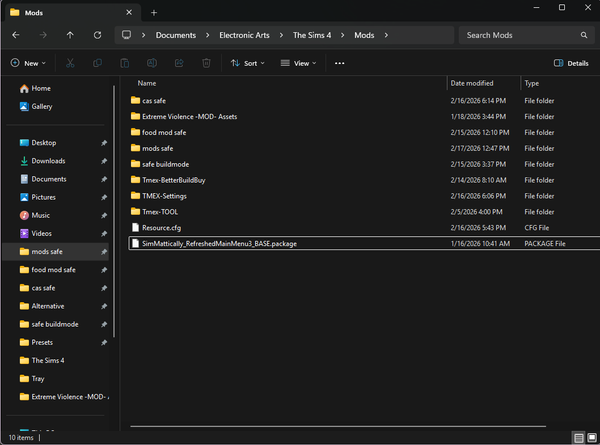Expand the Sort dropdown

click(x=248, y=63)
